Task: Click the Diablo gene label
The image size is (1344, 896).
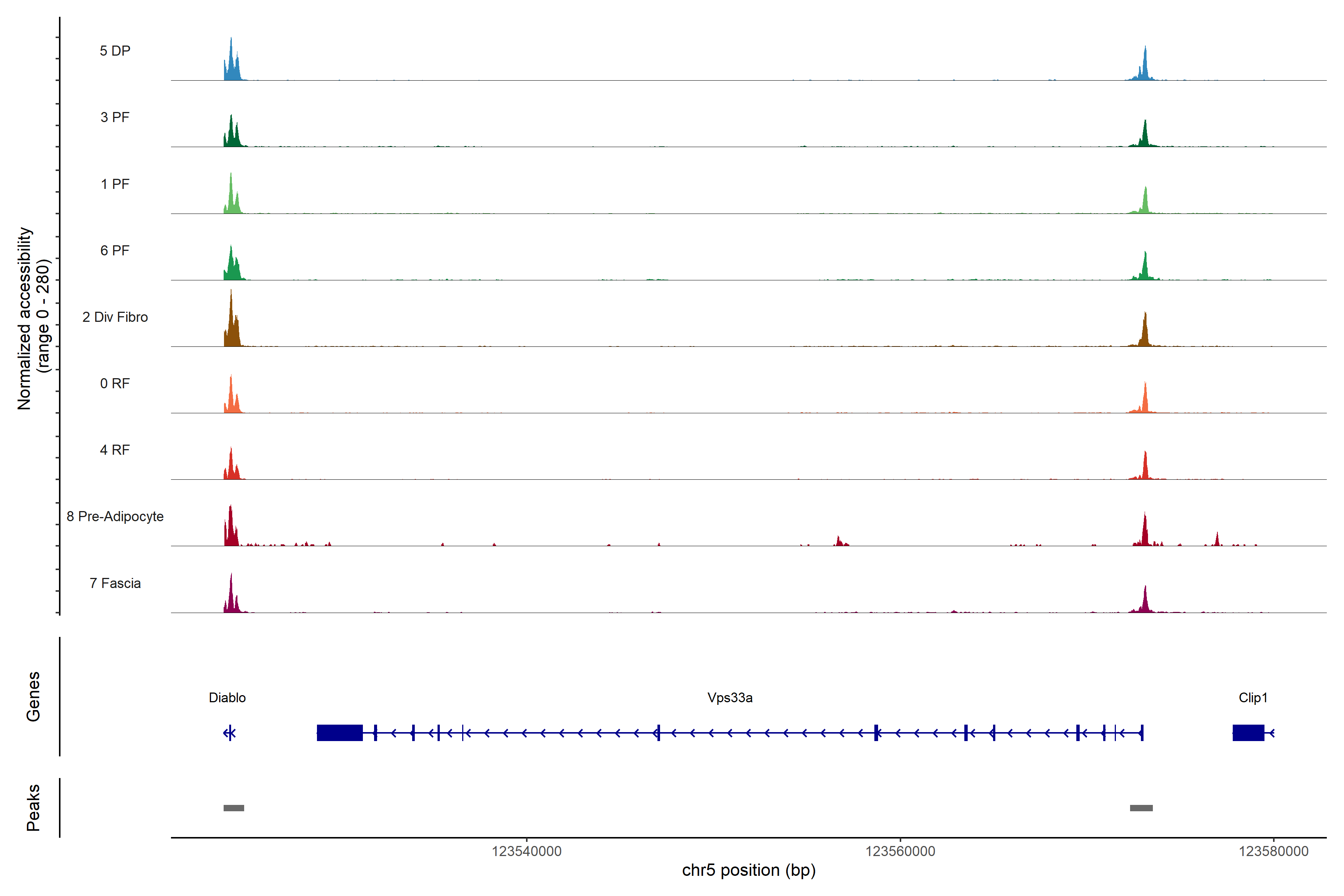Action: (227, 698)
